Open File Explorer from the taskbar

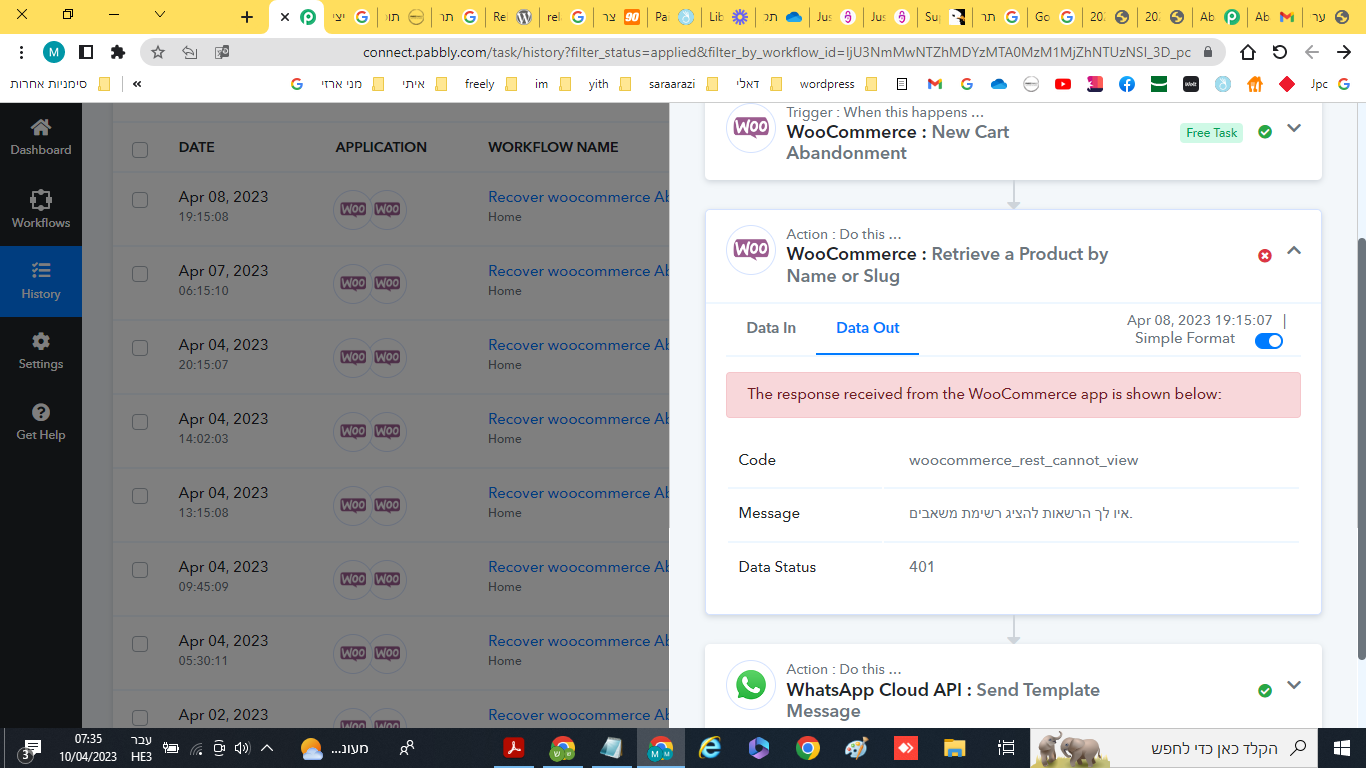pyautogui.click(x=955, y=747)
